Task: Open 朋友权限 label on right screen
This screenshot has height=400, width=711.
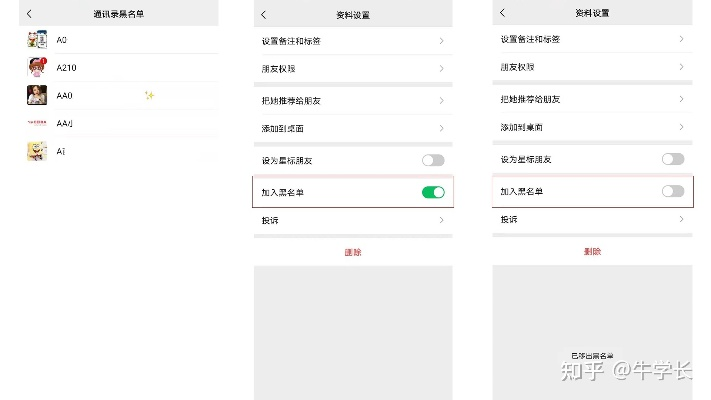Action: (517, 67)
